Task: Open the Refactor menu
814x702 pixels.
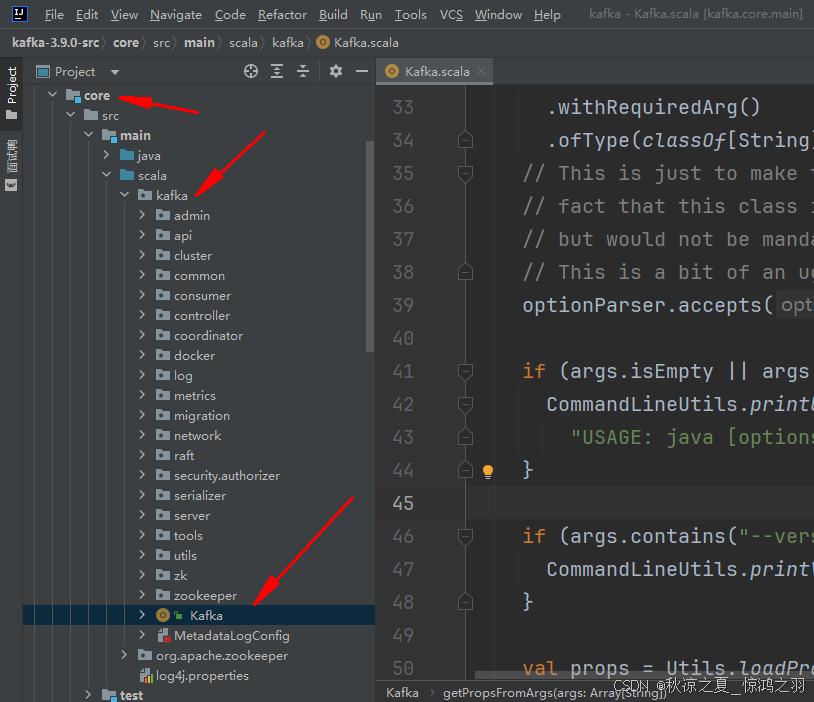Action: [282, 15]
